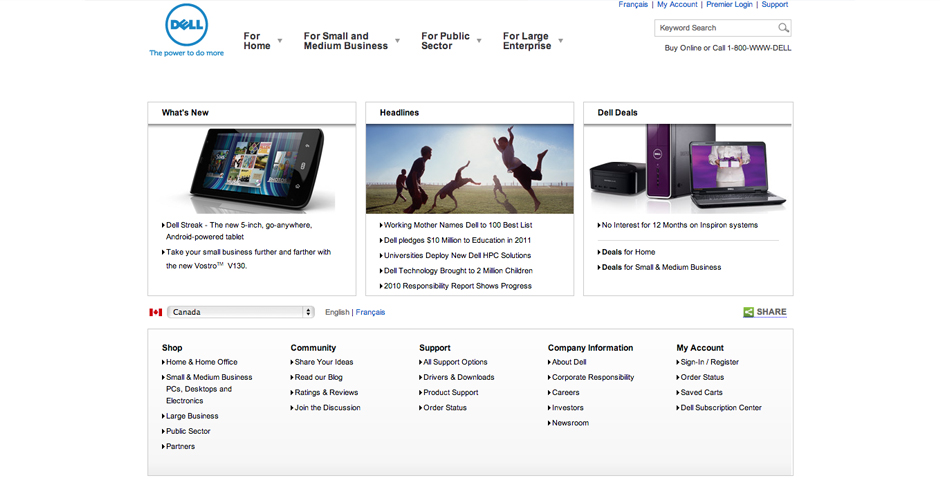
Task: Click the Français link at top
Action: 633,4
